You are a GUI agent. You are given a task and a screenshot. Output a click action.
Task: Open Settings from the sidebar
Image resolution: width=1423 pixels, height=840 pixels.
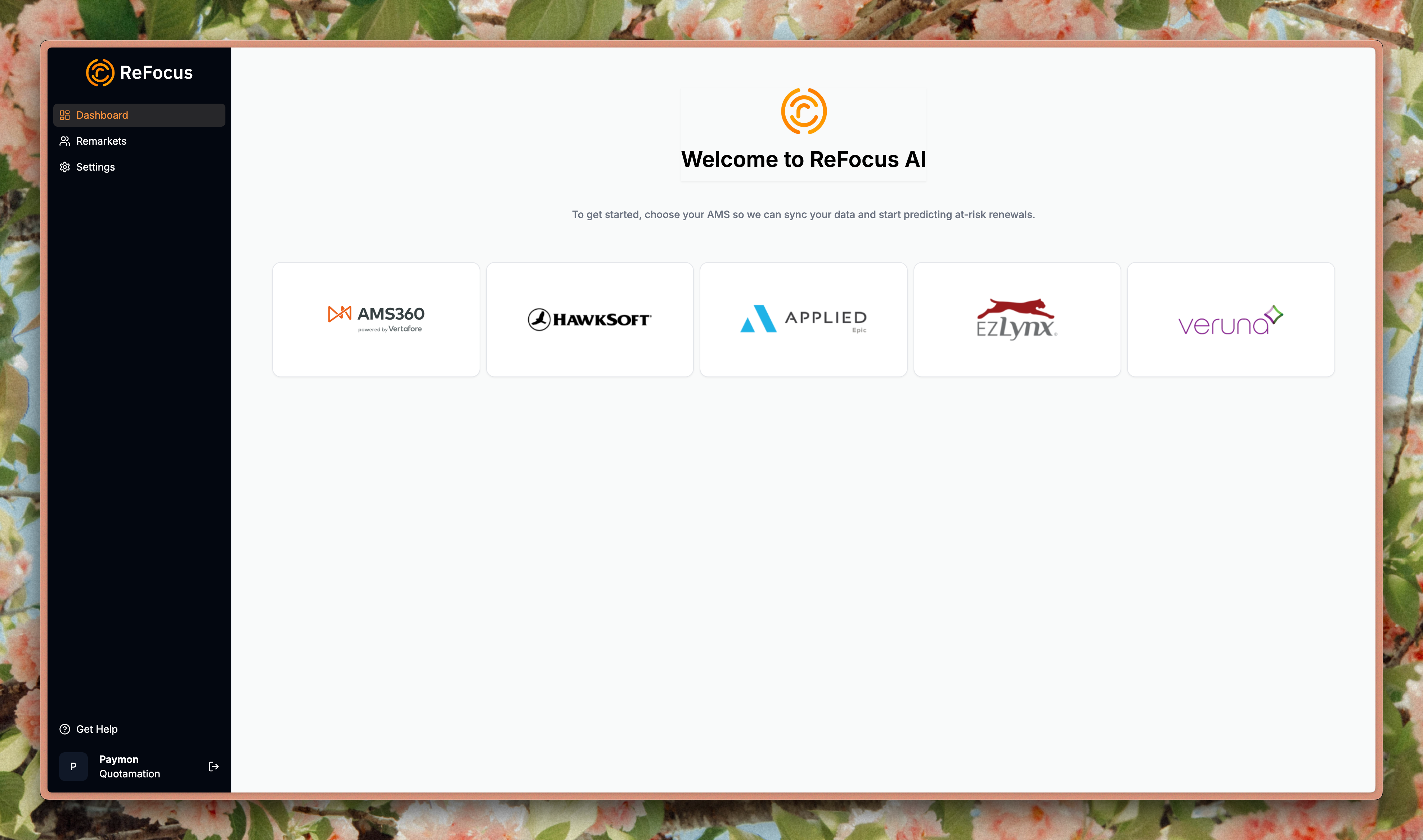coord(139,167)
